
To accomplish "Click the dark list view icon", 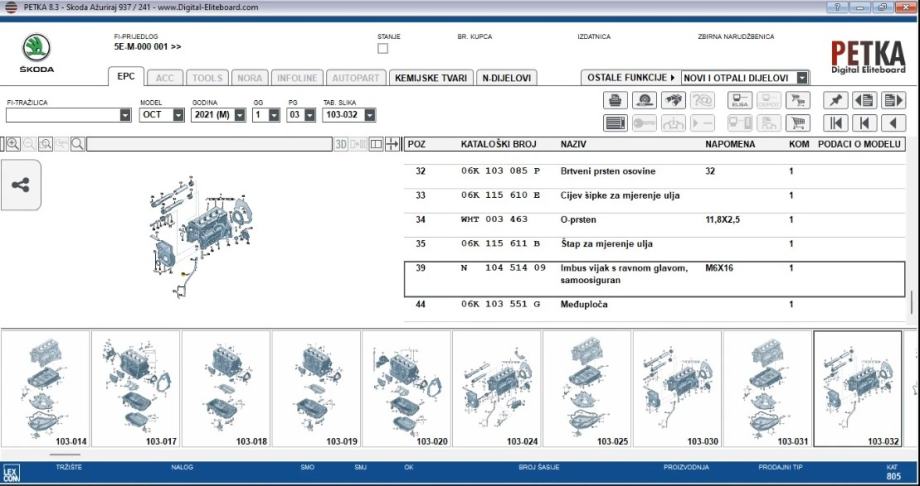I will (x=615, y=123).
